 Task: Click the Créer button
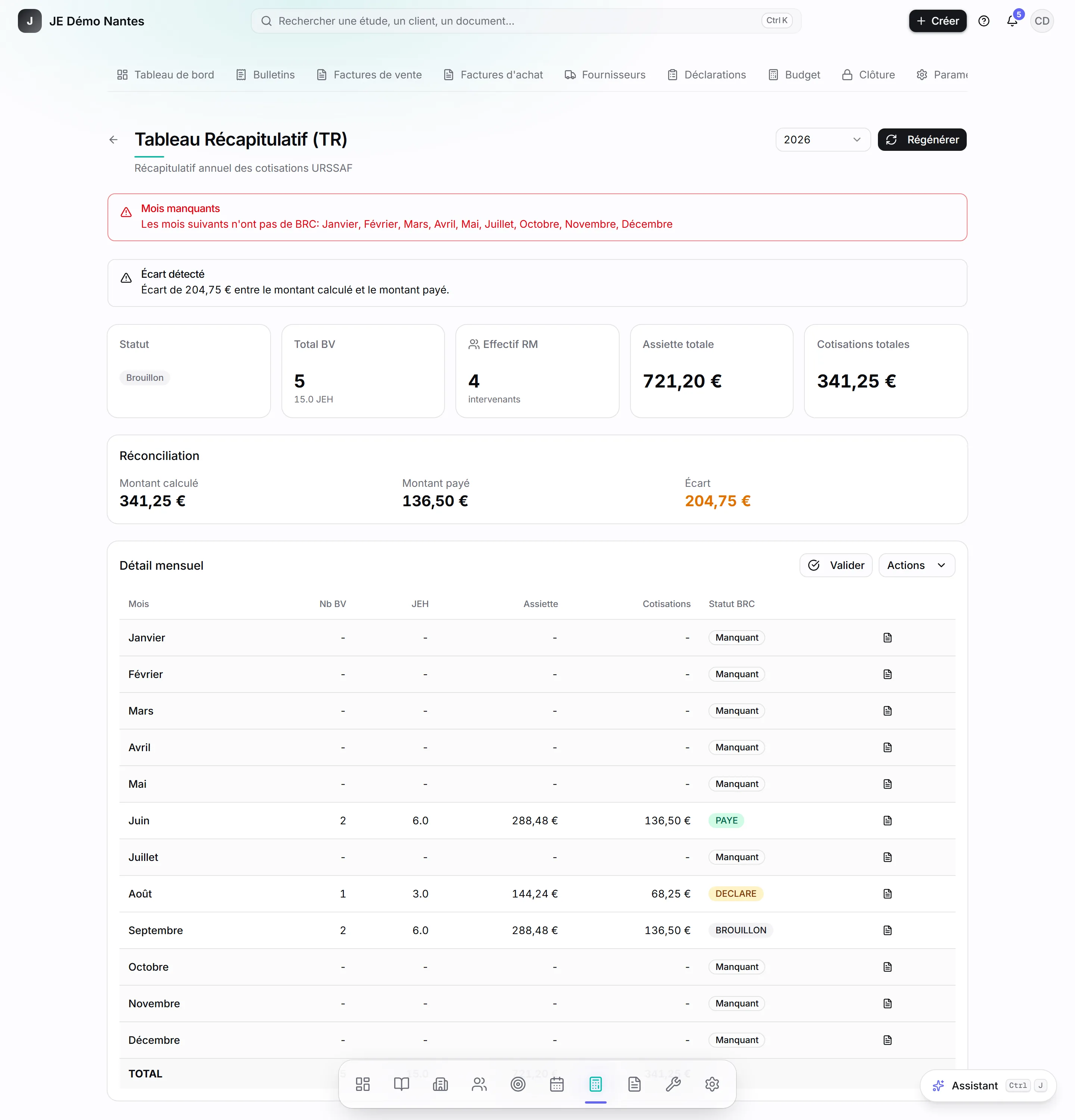click(x=938, y=21)
